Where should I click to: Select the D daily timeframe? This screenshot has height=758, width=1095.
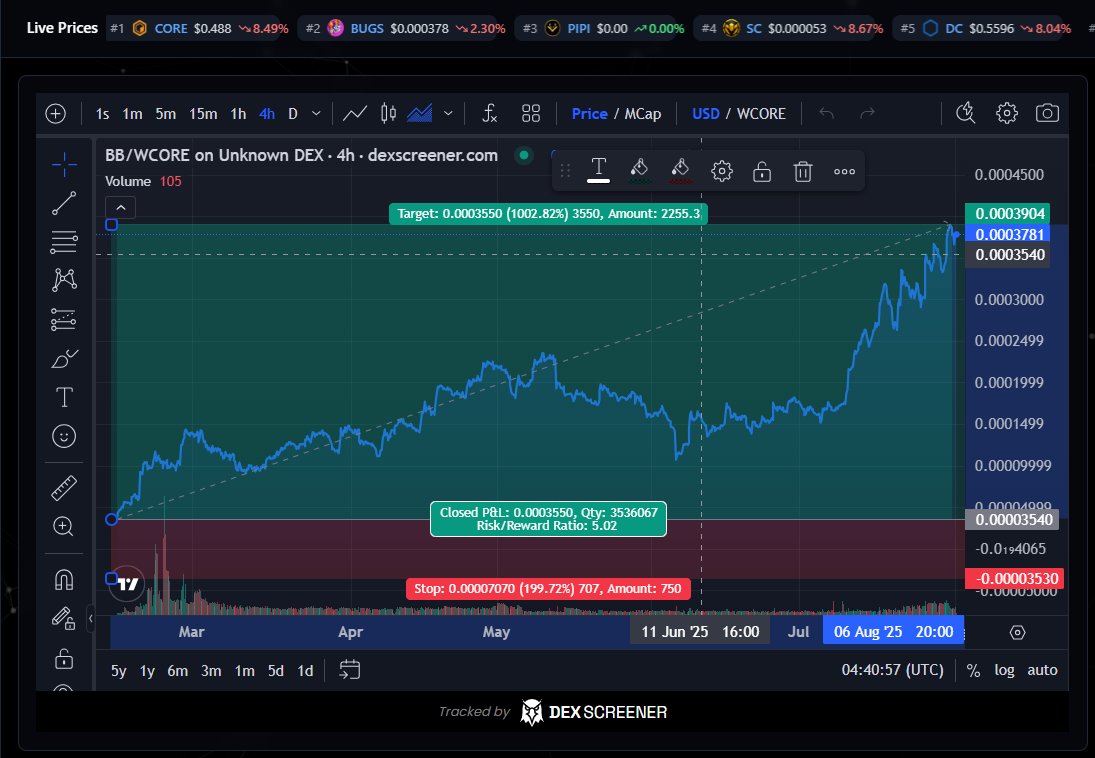click(293, 114)
